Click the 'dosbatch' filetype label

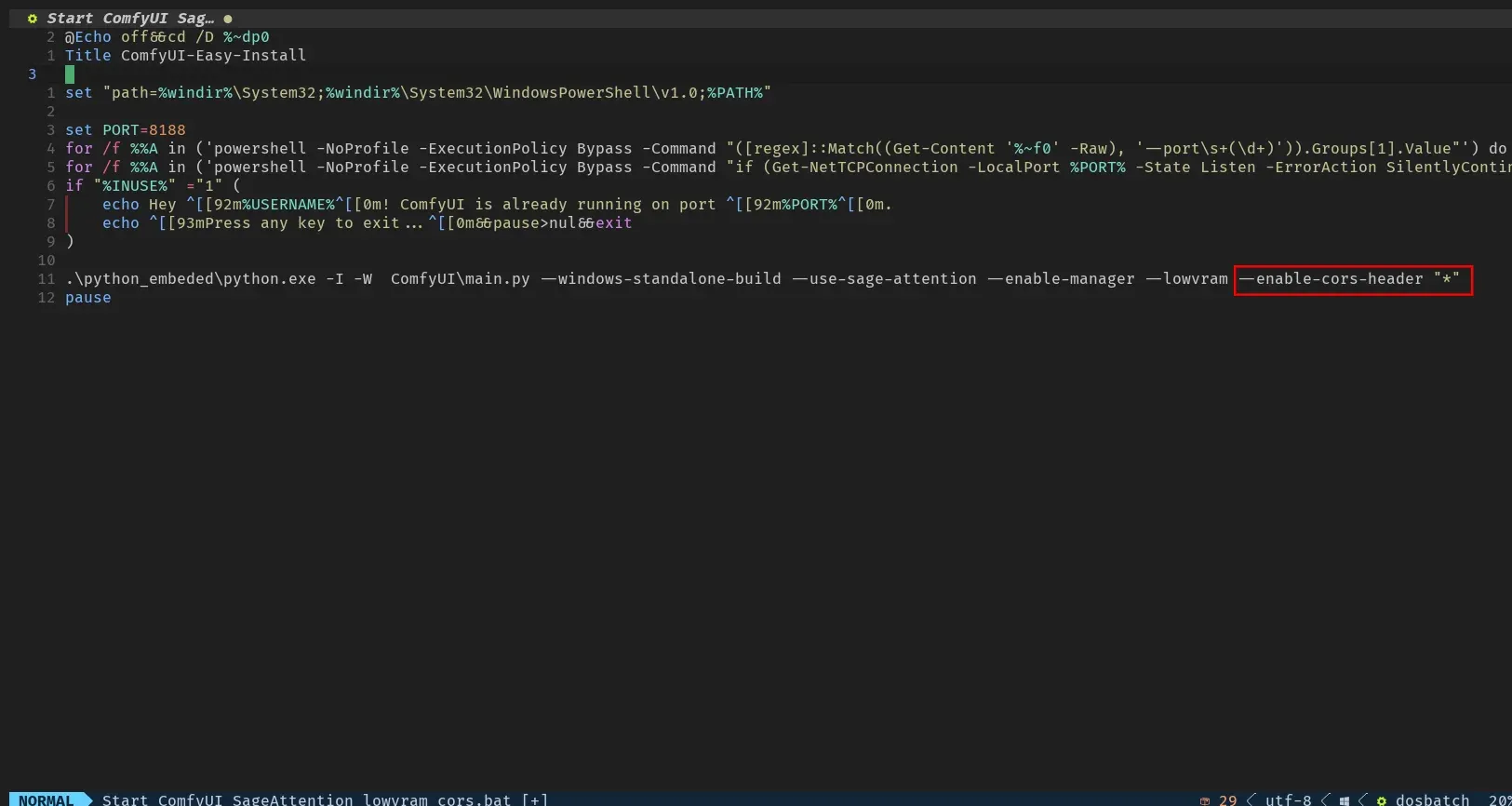tap(1432, 799)
